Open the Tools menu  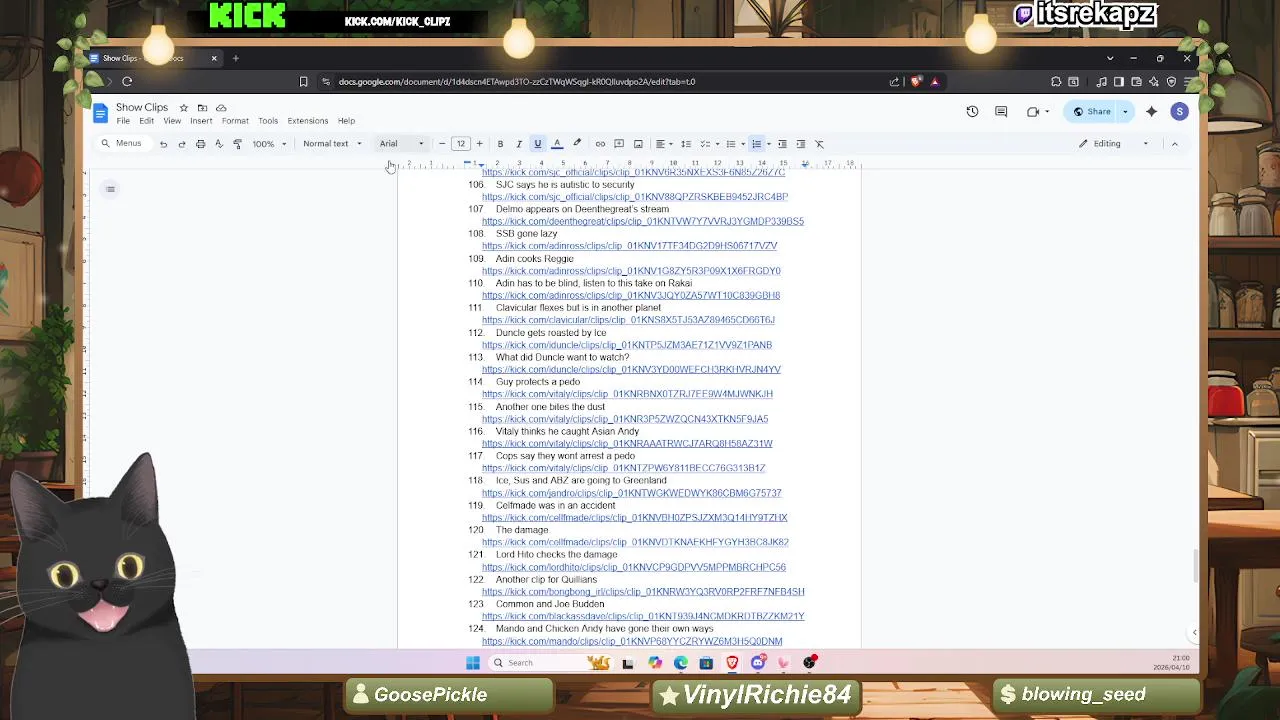tap(268, 121)
